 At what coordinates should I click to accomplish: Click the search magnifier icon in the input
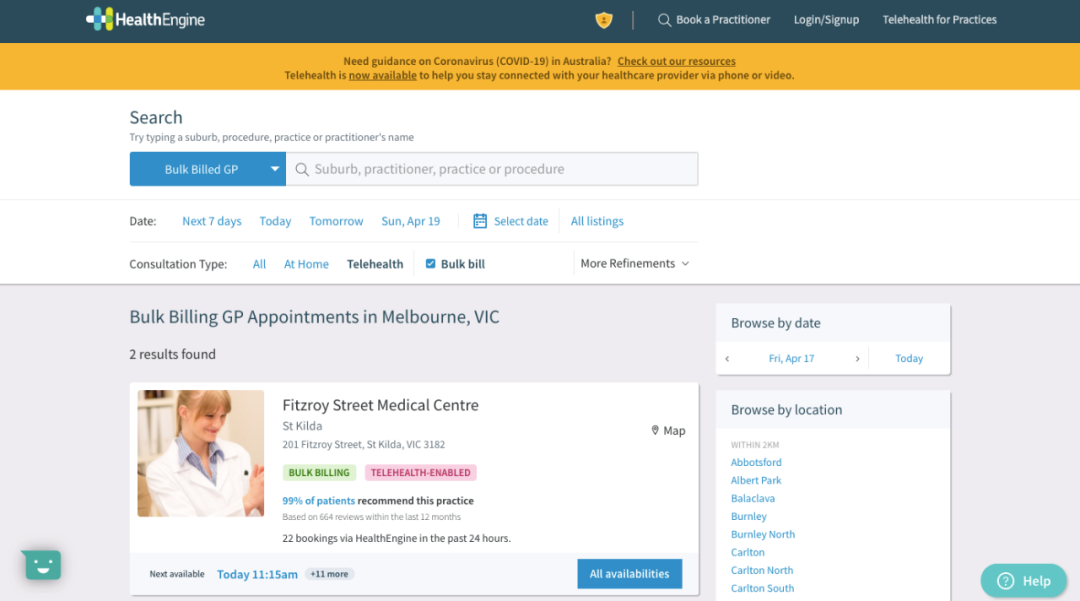tap(302, 169)
